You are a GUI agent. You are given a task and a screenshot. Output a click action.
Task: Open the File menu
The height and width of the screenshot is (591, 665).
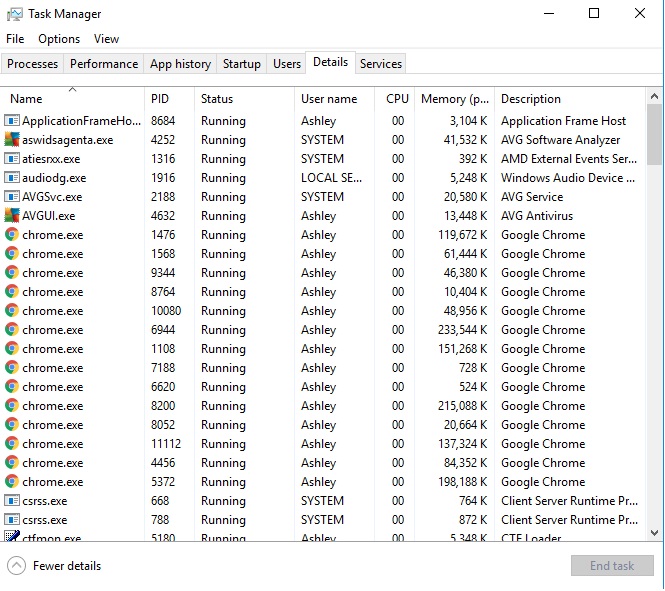tap(15, 39)
